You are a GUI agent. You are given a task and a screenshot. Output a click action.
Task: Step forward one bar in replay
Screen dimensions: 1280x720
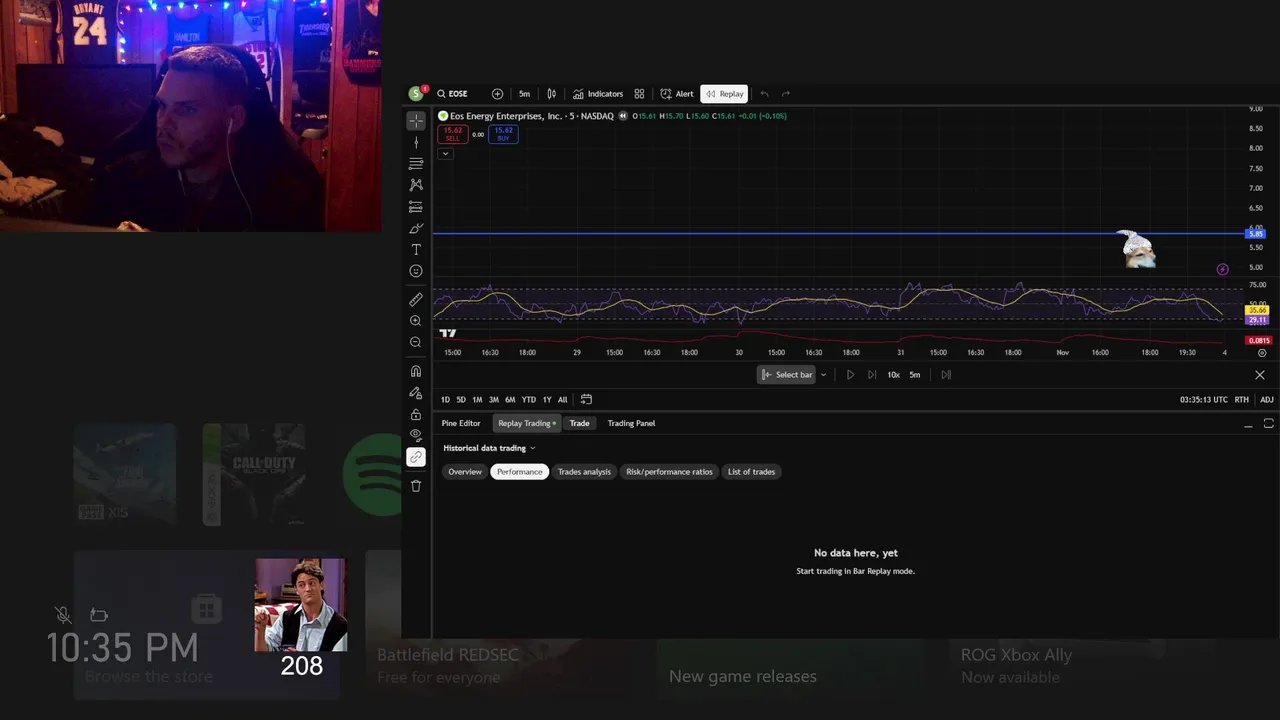(872, 375)
